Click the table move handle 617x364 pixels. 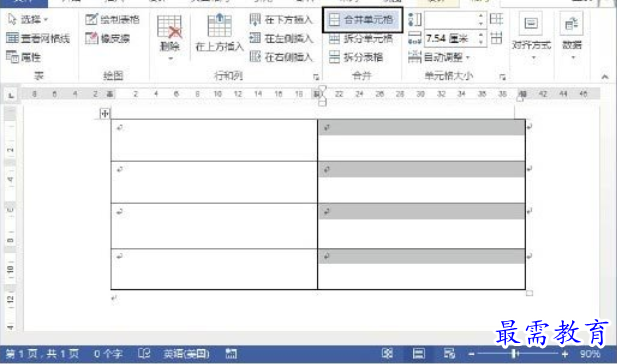[x=105, y=114]
